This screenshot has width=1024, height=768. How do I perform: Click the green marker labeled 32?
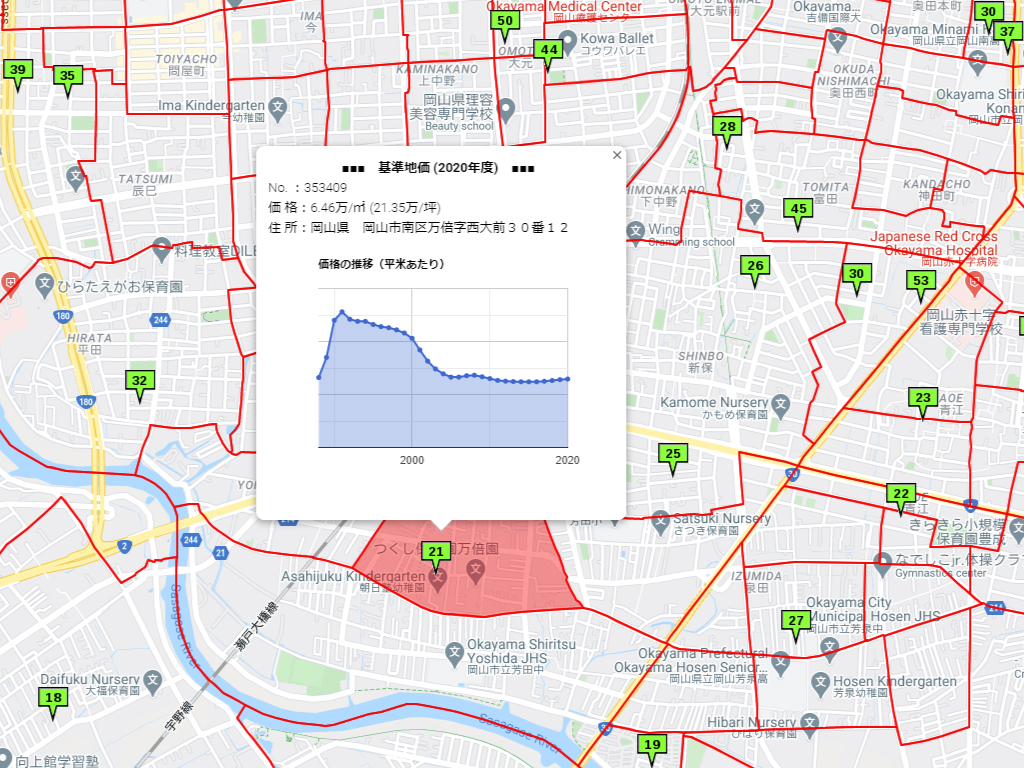139,381
